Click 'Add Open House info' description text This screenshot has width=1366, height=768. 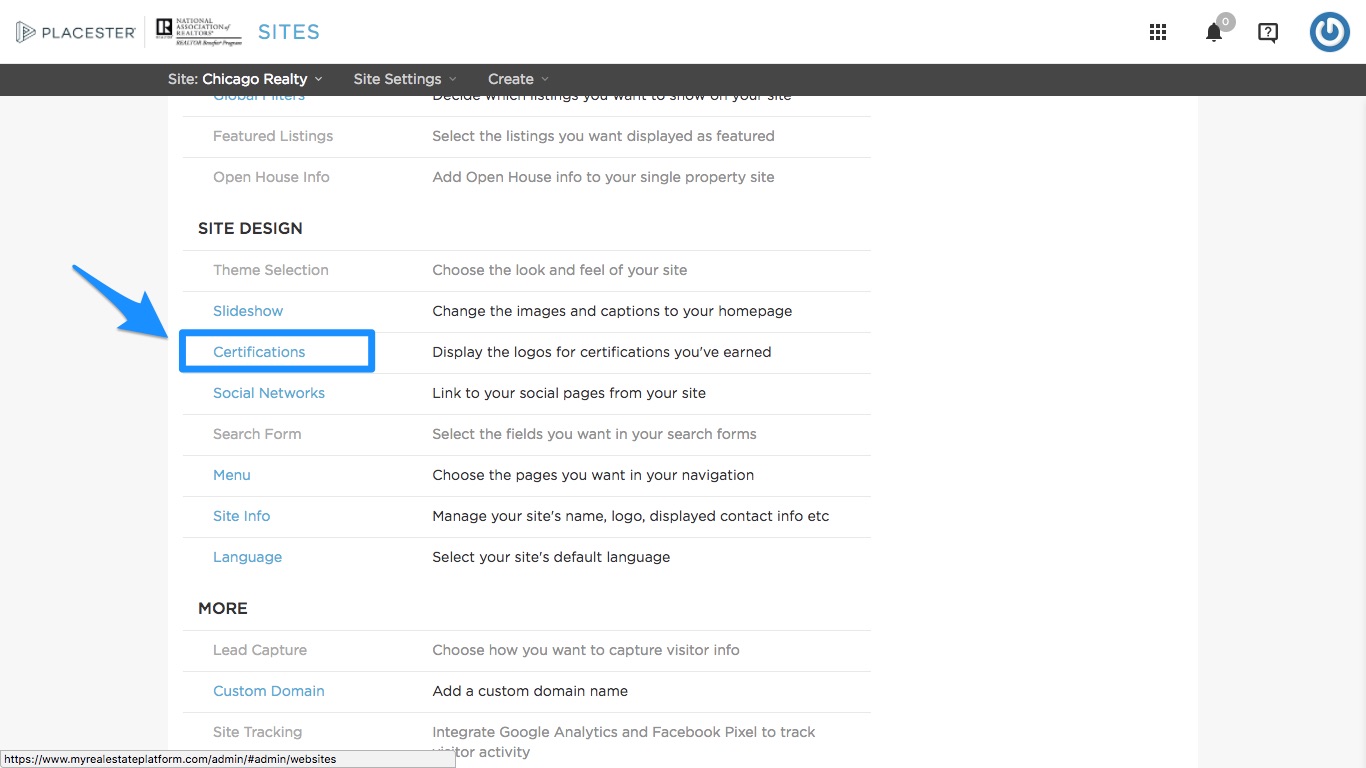point(603,177)
